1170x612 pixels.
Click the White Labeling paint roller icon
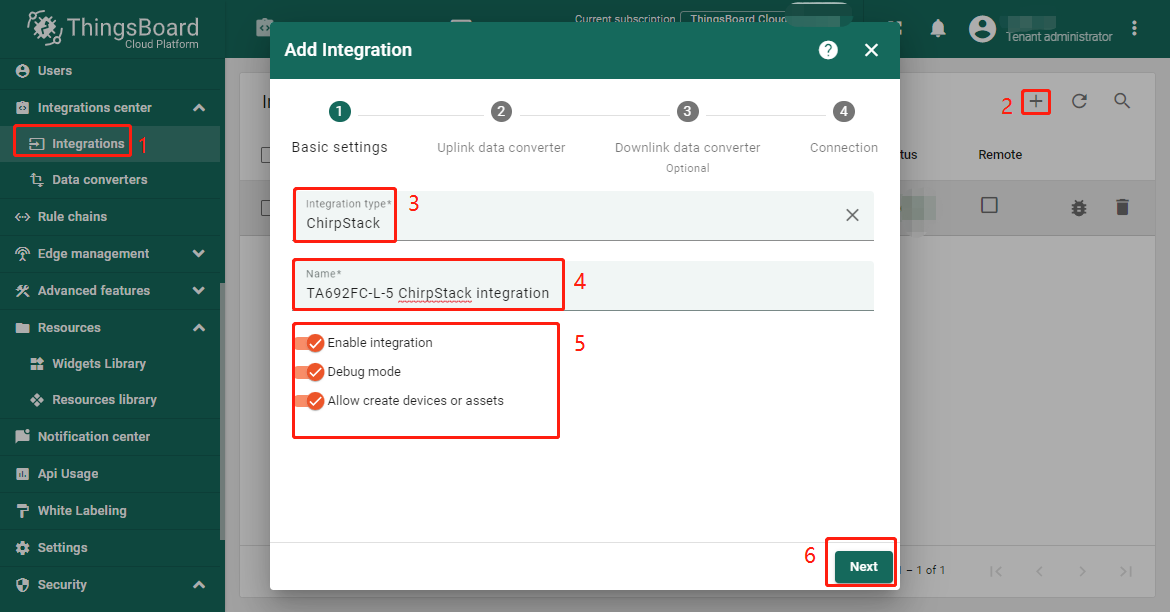(22, 510)
